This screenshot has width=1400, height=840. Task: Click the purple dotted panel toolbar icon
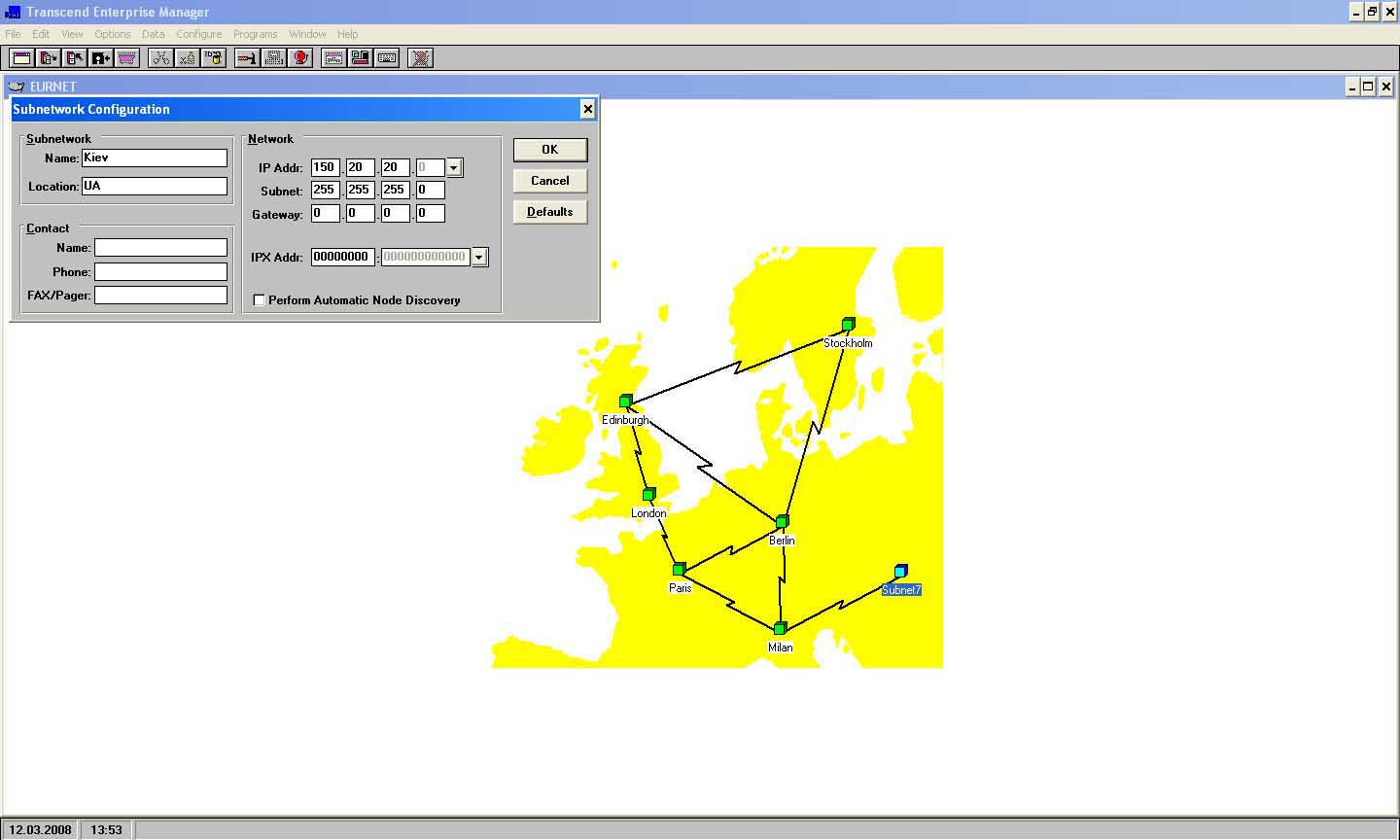tap(333, 58)
